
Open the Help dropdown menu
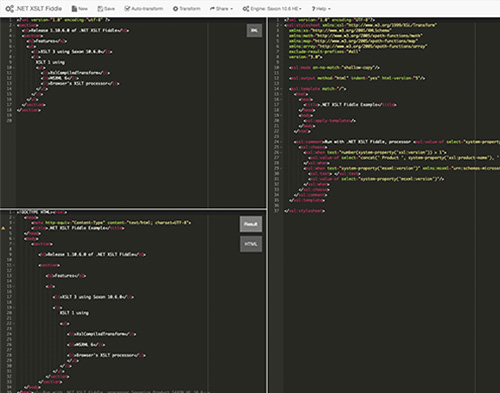click(321, 9)
